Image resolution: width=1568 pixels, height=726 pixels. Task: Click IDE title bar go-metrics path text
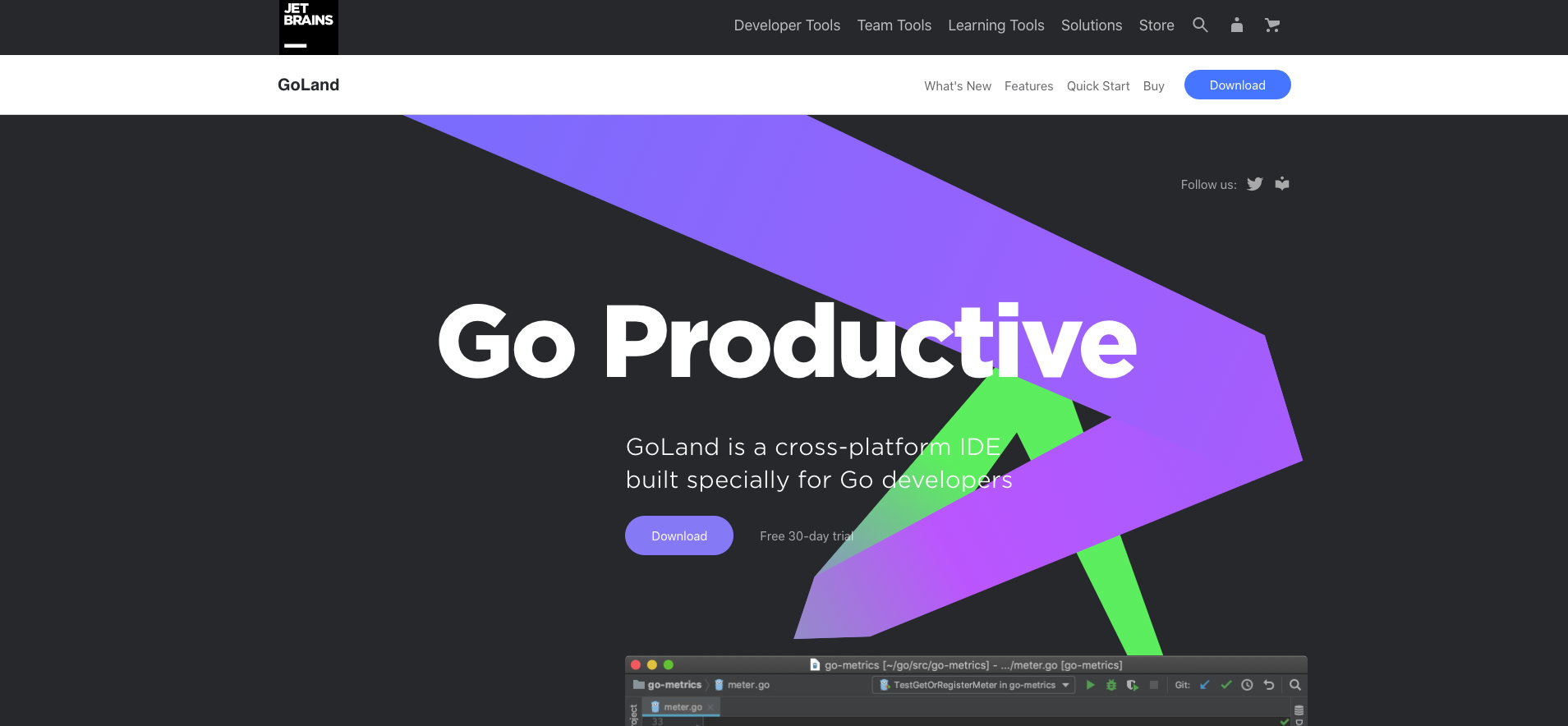tap(973, 665)
